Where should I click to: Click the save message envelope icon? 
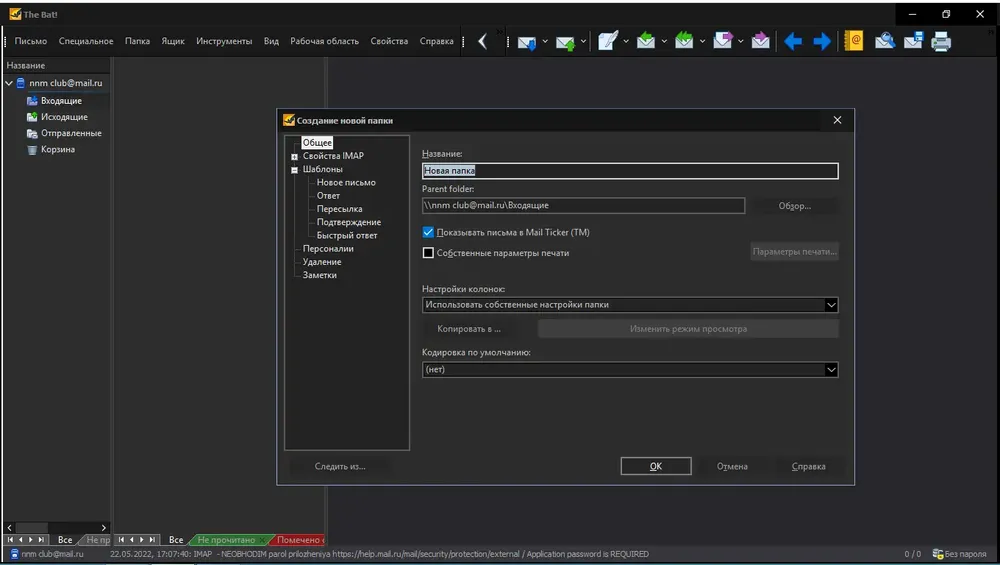point(913,41)
